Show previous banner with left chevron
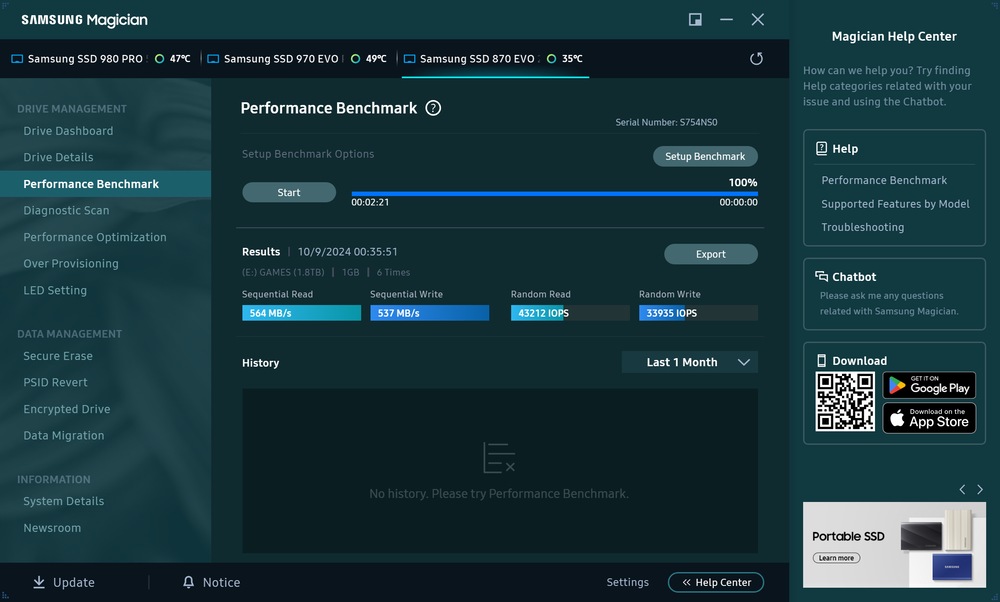The height and width of the screenshot is (602, 1000). [962, 490]
